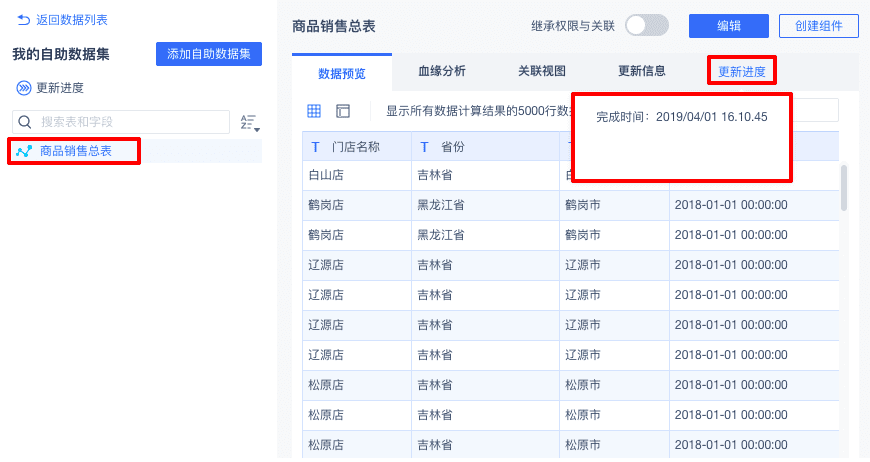Open the 血缘分析 tab

coord(442,71)
